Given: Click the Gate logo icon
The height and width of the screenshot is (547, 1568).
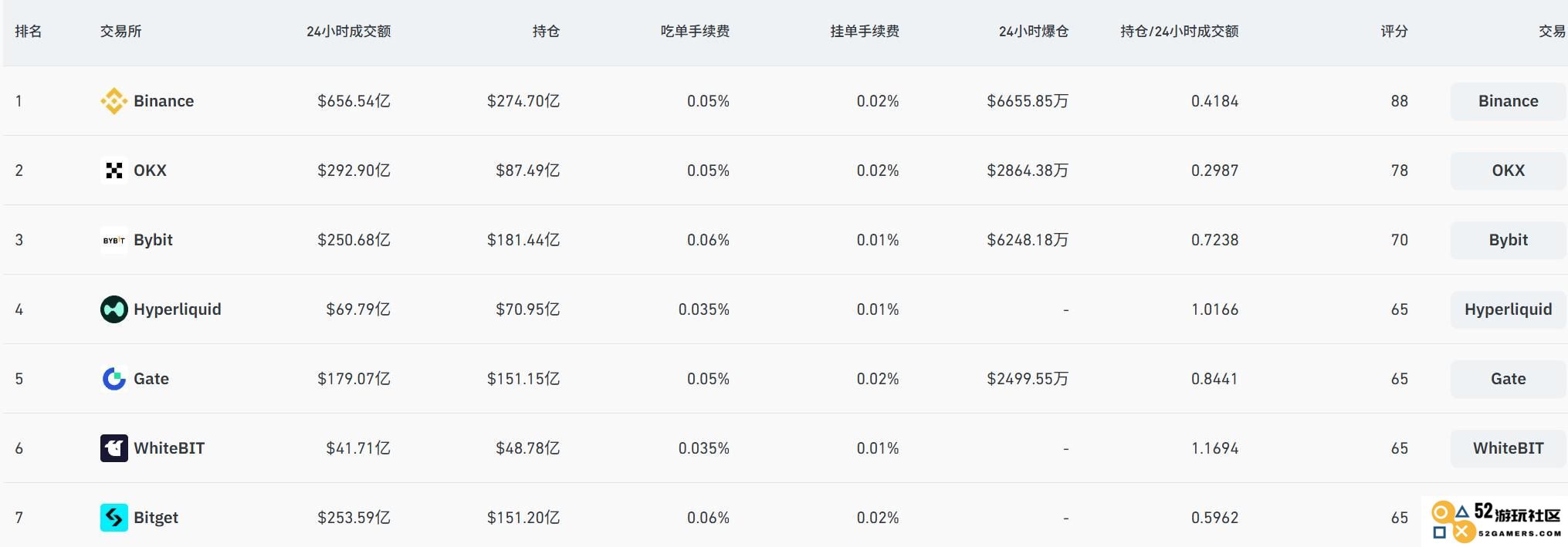Looking at the screenshot, I should click(x=114, y=379).
